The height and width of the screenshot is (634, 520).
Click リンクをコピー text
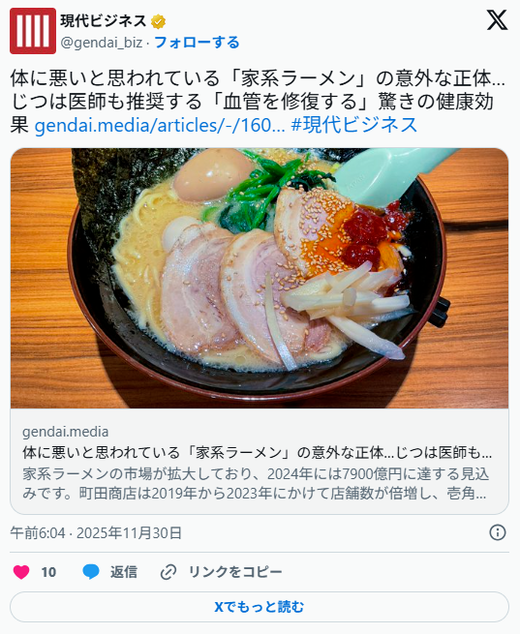click(235, 572)
